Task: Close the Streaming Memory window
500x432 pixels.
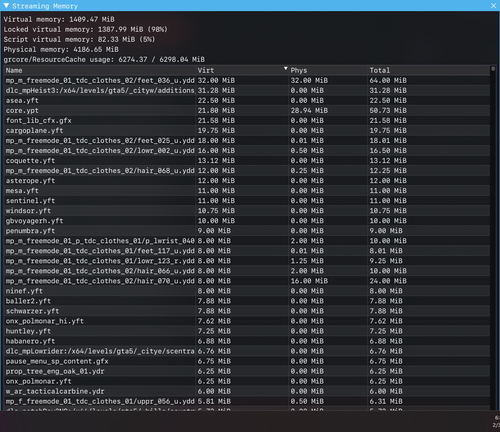Action: [x=494, y=6]
